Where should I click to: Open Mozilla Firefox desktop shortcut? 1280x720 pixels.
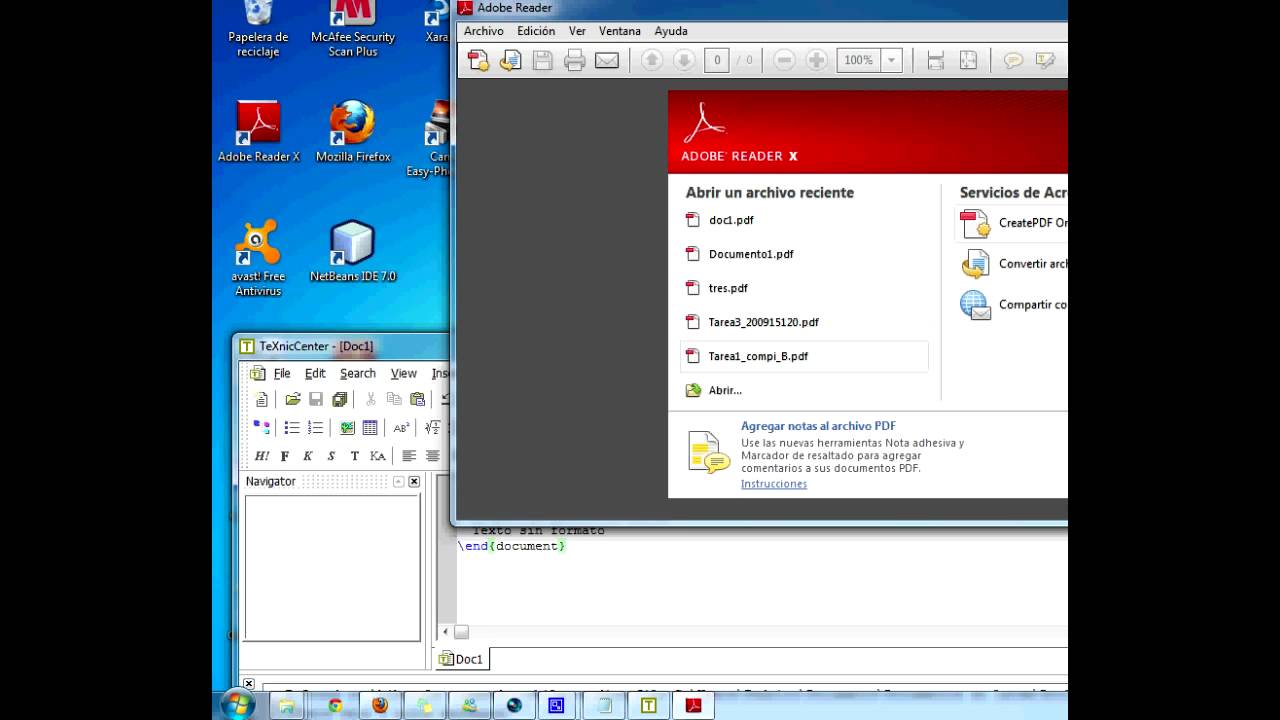tap(353, 132)
